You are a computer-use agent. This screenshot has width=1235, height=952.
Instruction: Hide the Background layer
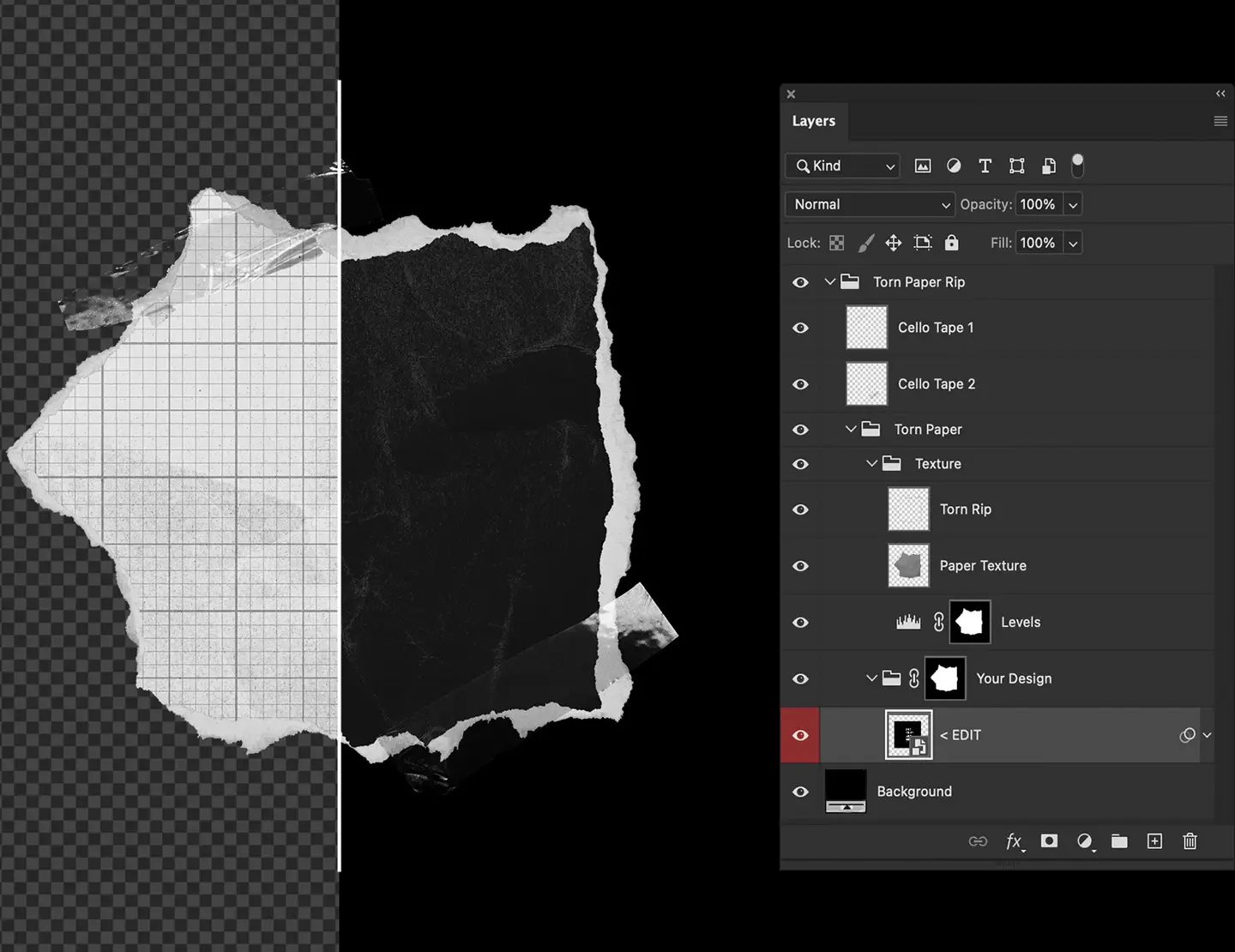(x=800, y=791)
